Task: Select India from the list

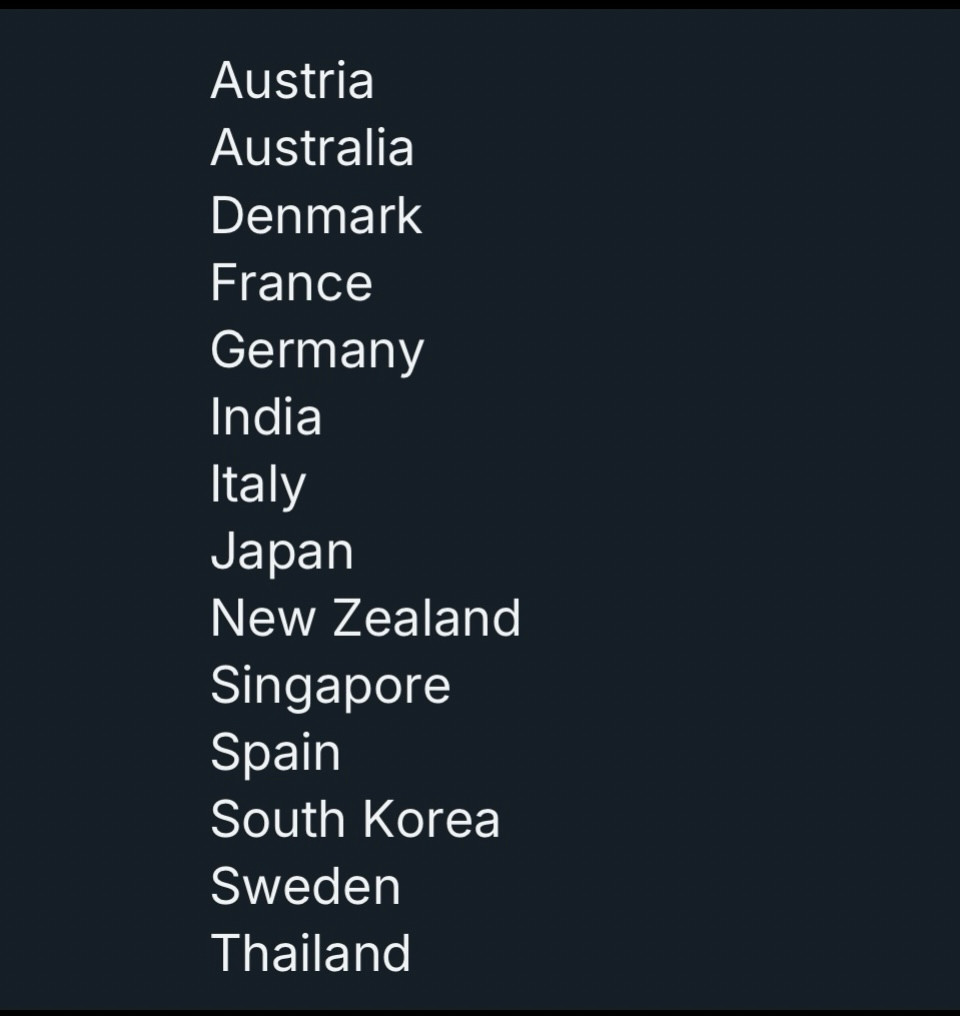Action: [266, 416]
